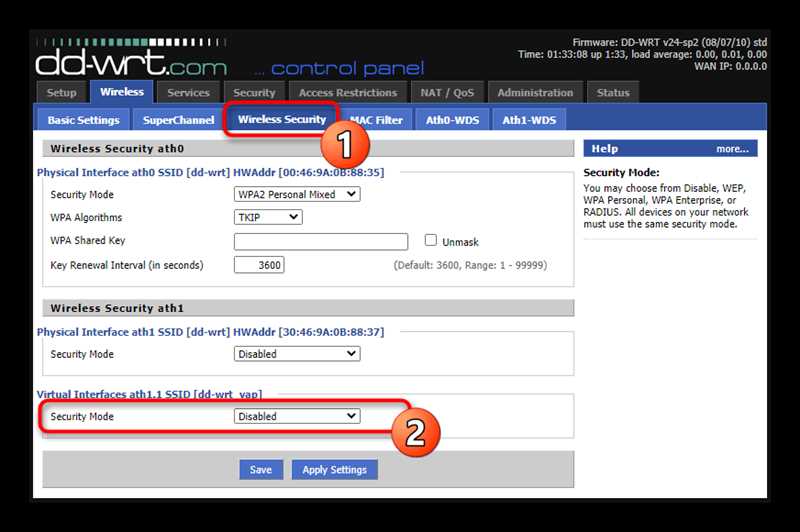Go to the Security main tab
This screenshot has width=800, height=532.
[x=254, y=93]
